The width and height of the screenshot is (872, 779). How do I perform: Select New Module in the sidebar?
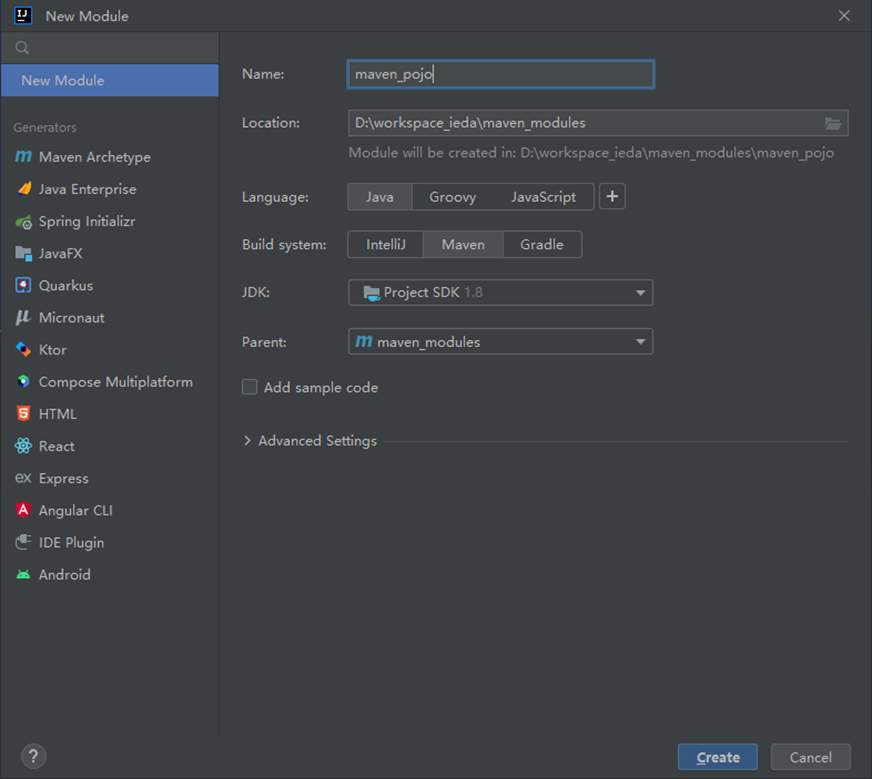point(110,81)
